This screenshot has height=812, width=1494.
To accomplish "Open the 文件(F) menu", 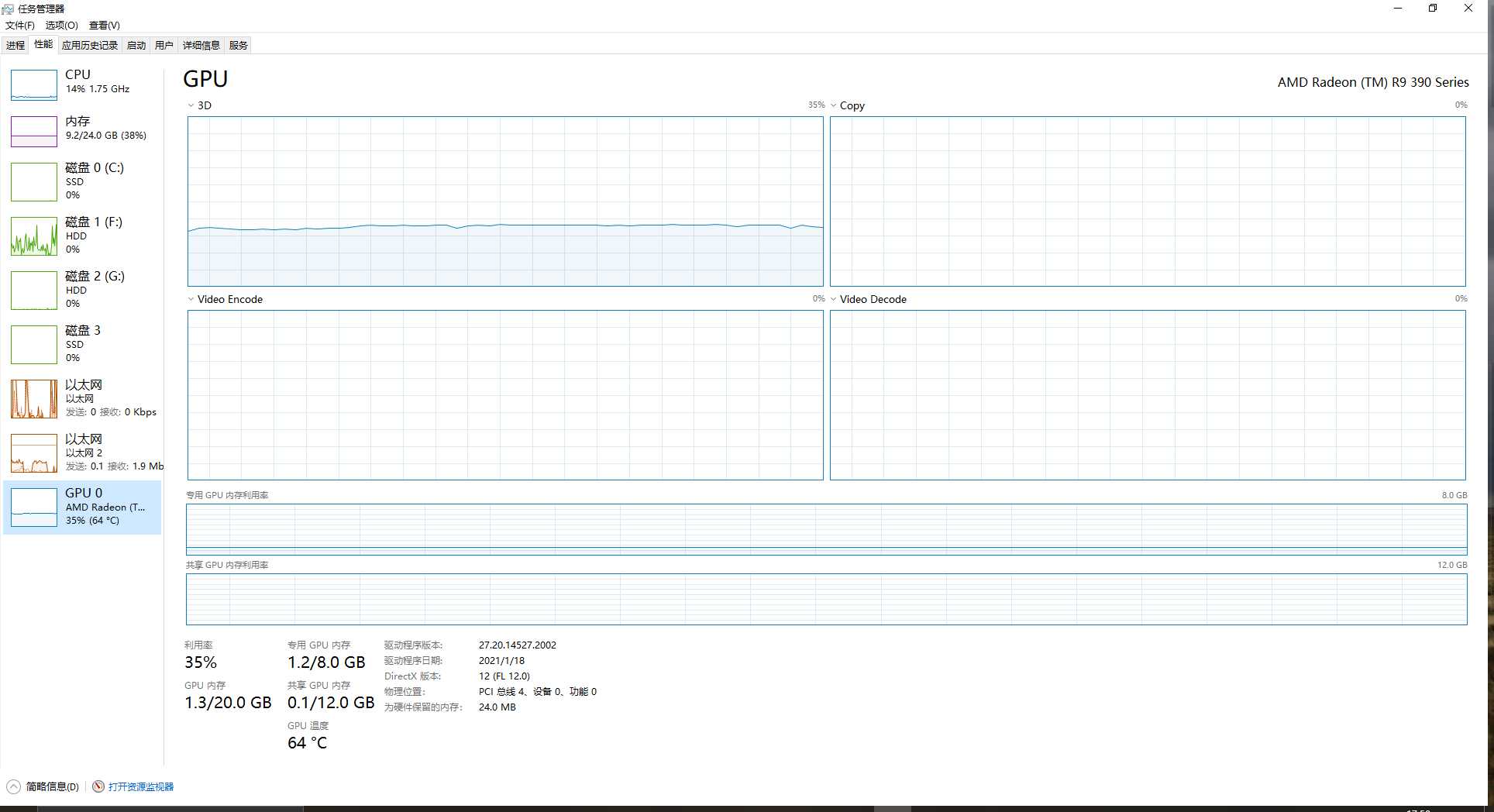I will pos(20,26).
